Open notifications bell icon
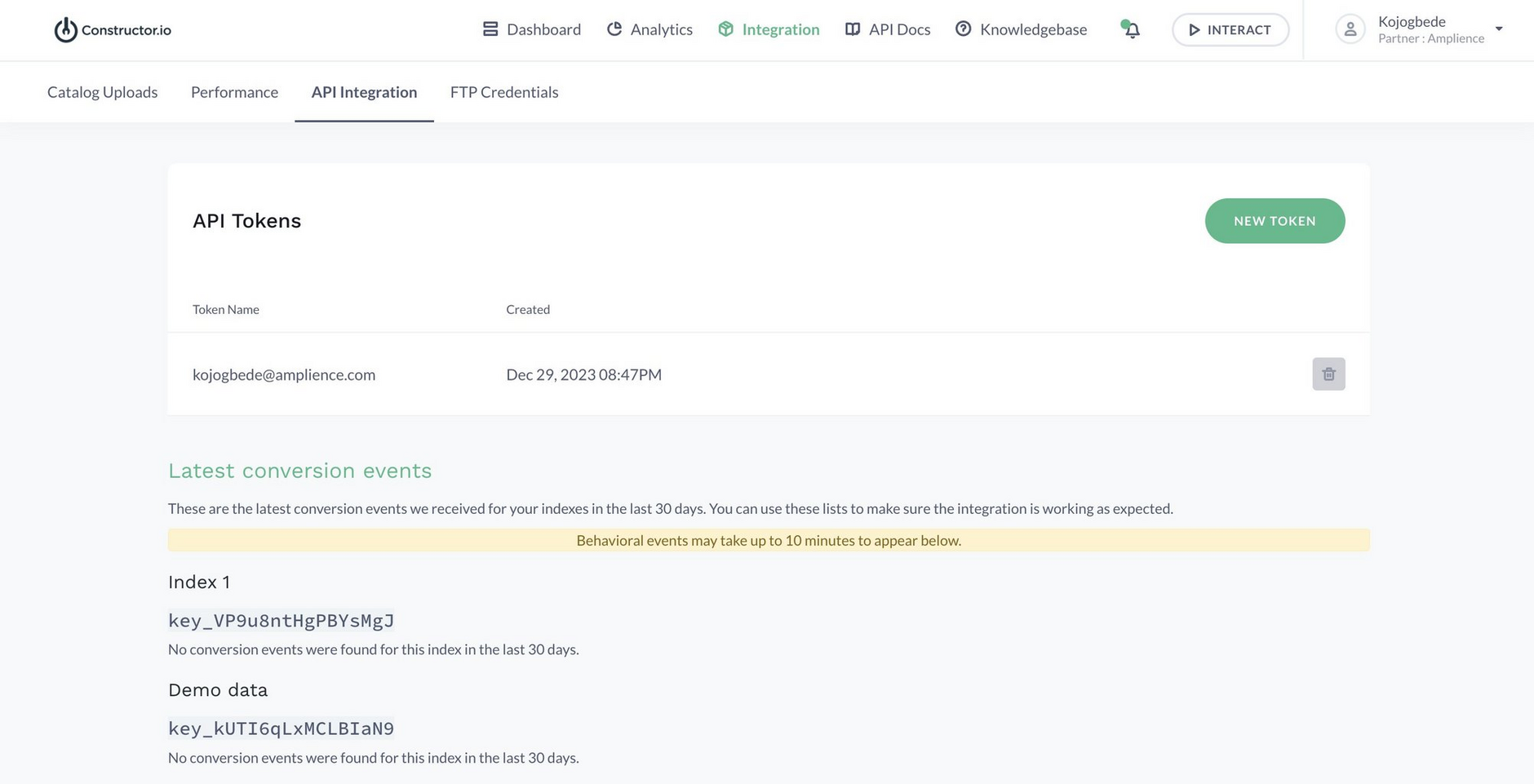 1131,29
